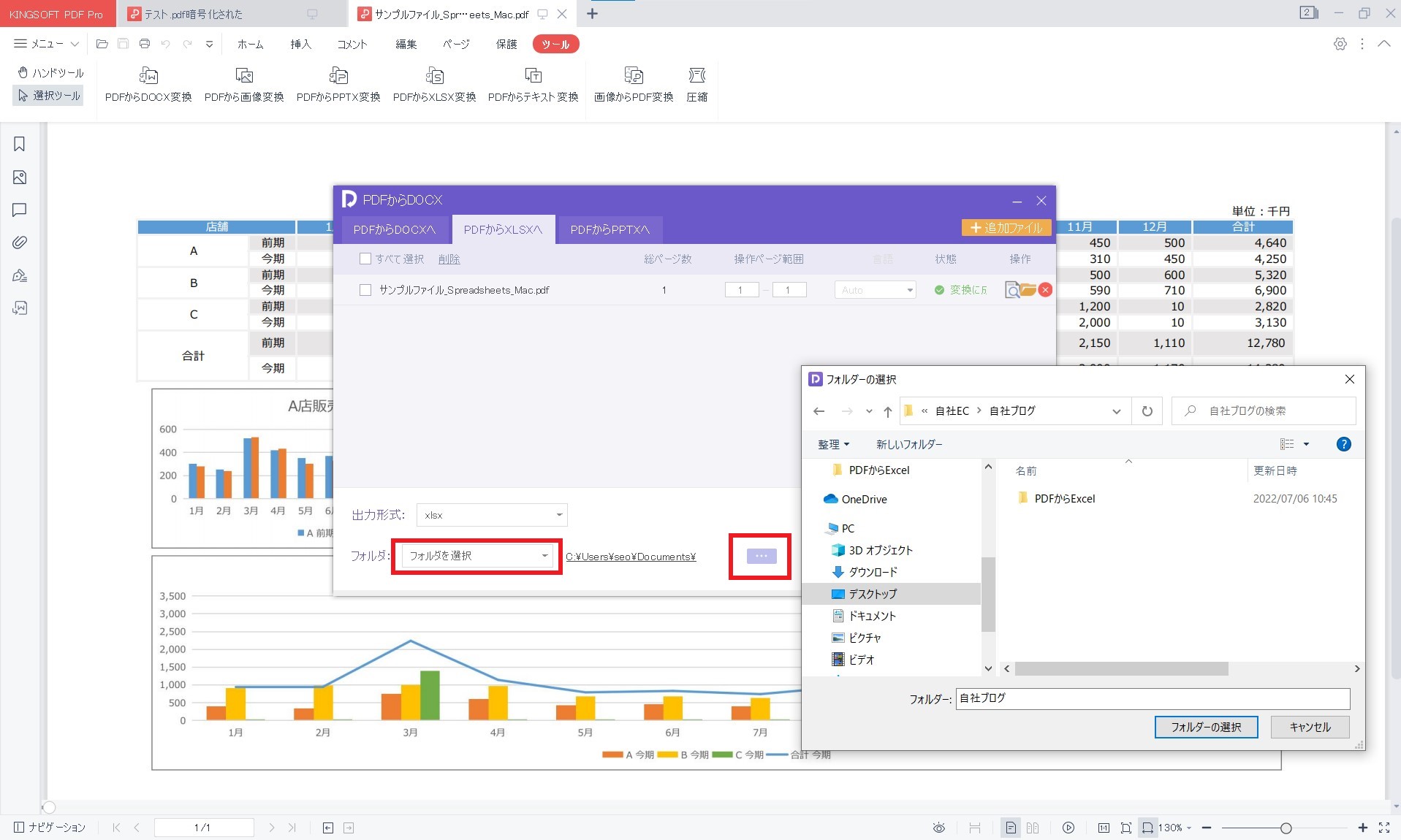Viewport: 1401px width, 840px height.
Task: Click the 削除 link
Action: 449,259
